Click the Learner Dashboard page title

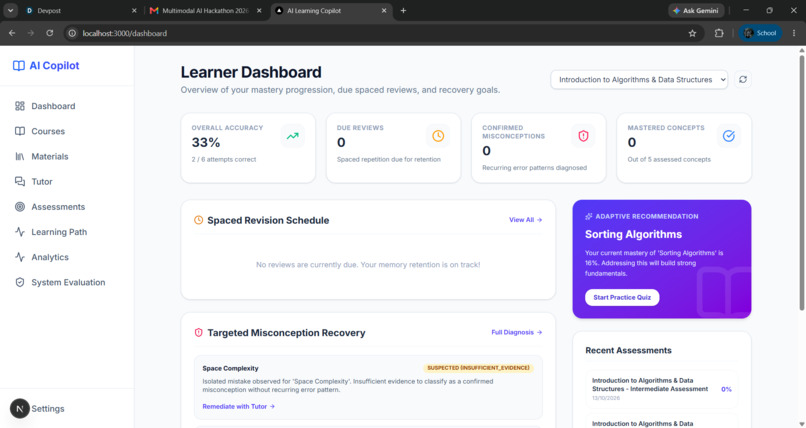coord(251,72)
